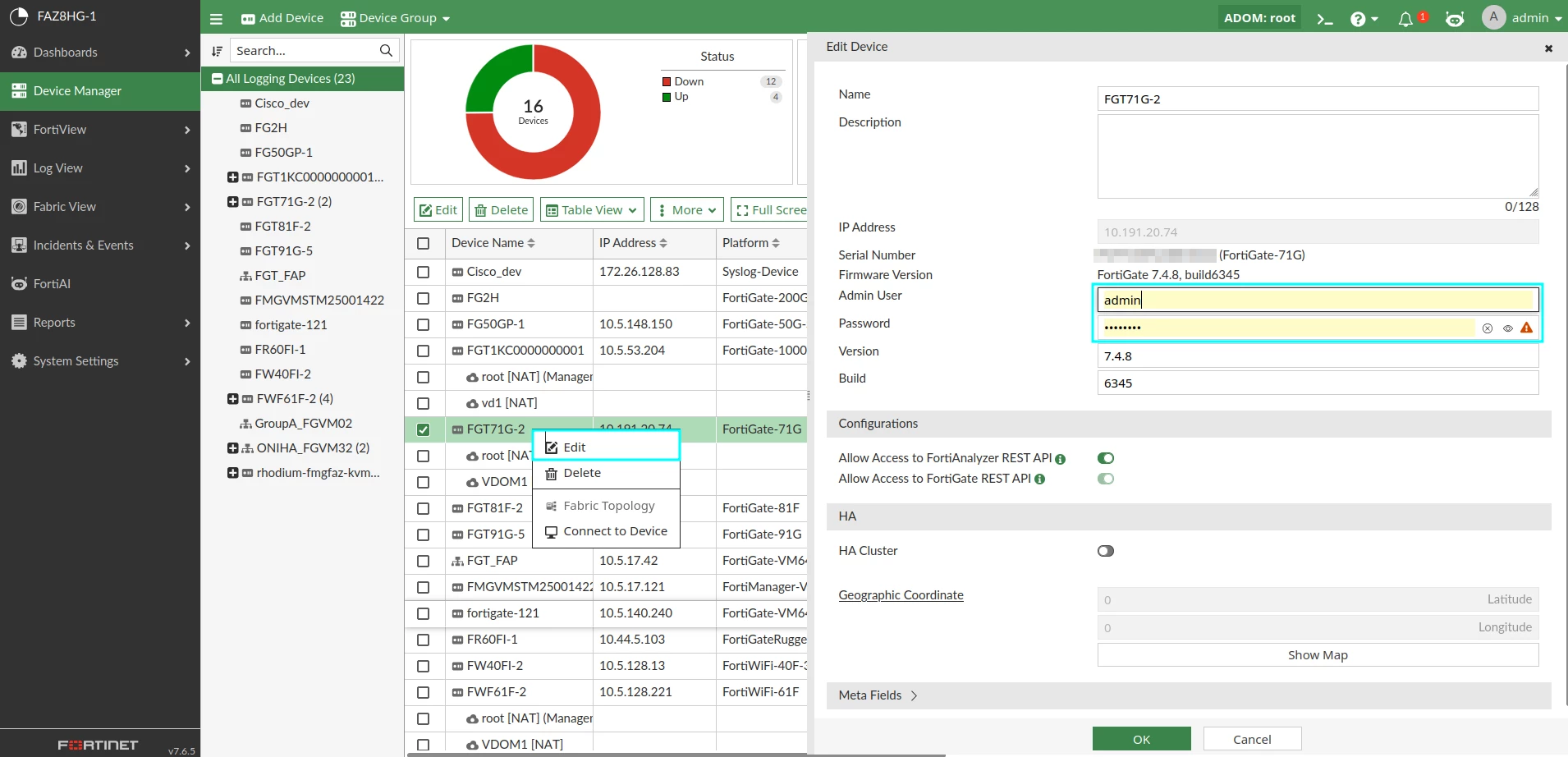Open System Settings in the sidebar
Viewport: 1568px width, 757px height.
click(x=100, y=361)
